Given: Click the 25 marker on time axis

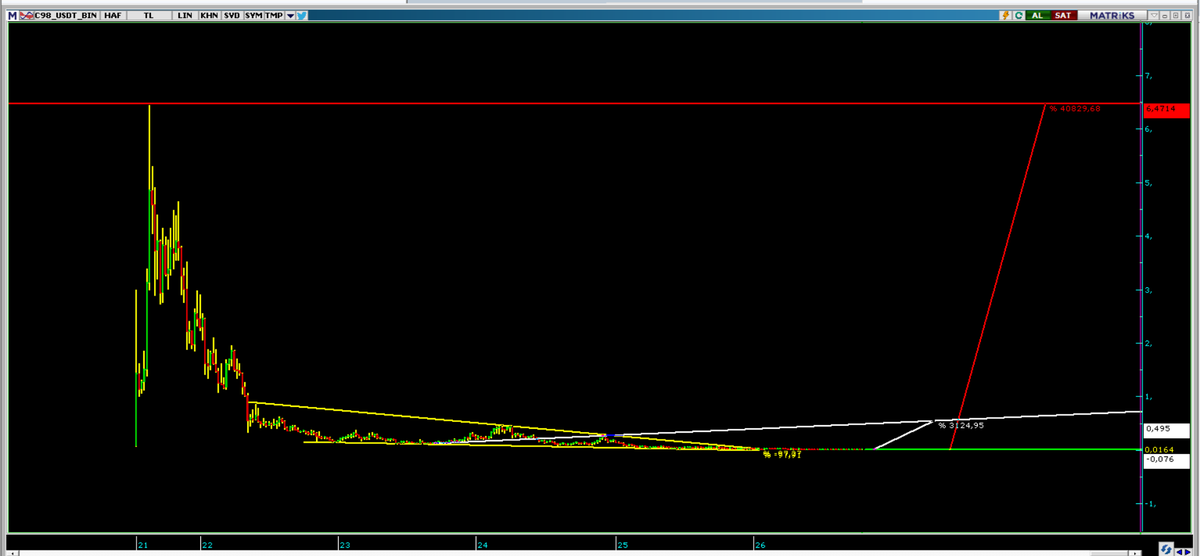Looking at the screenshot, I should (x=621, y=545).
